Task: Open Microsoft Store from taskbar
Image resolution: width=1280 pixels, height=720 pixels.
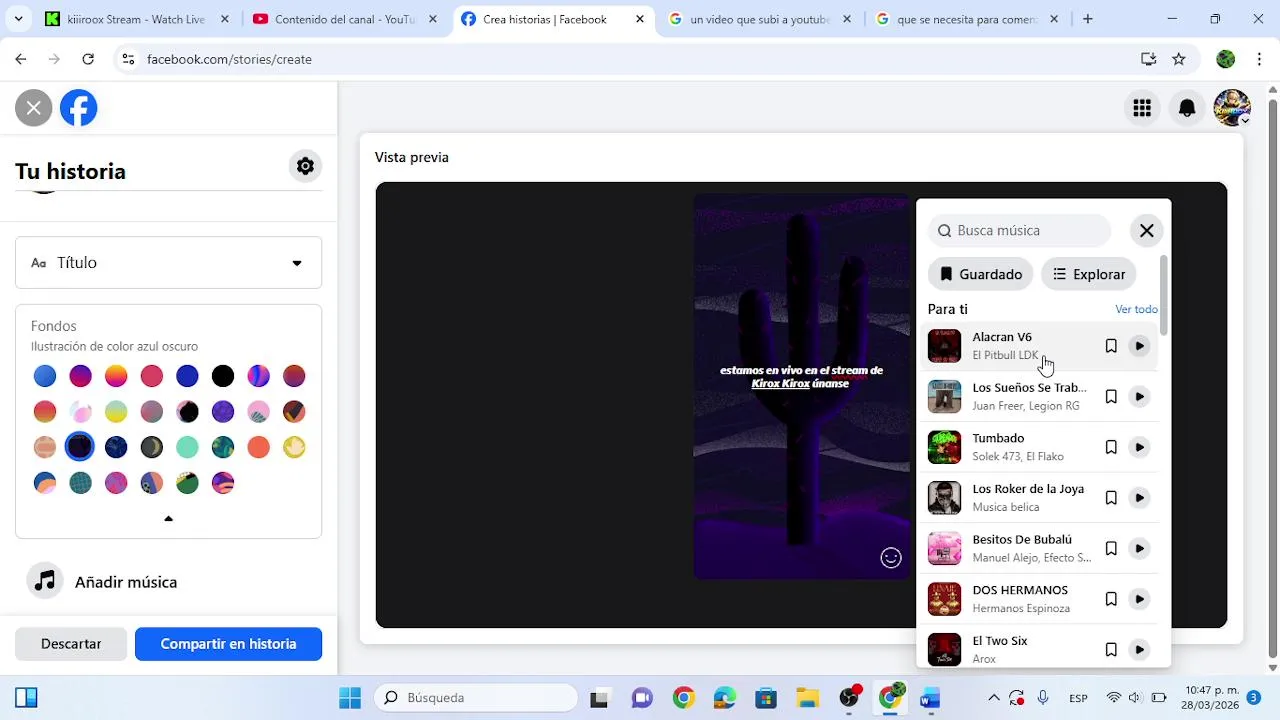Action: [x=766, y=698]
